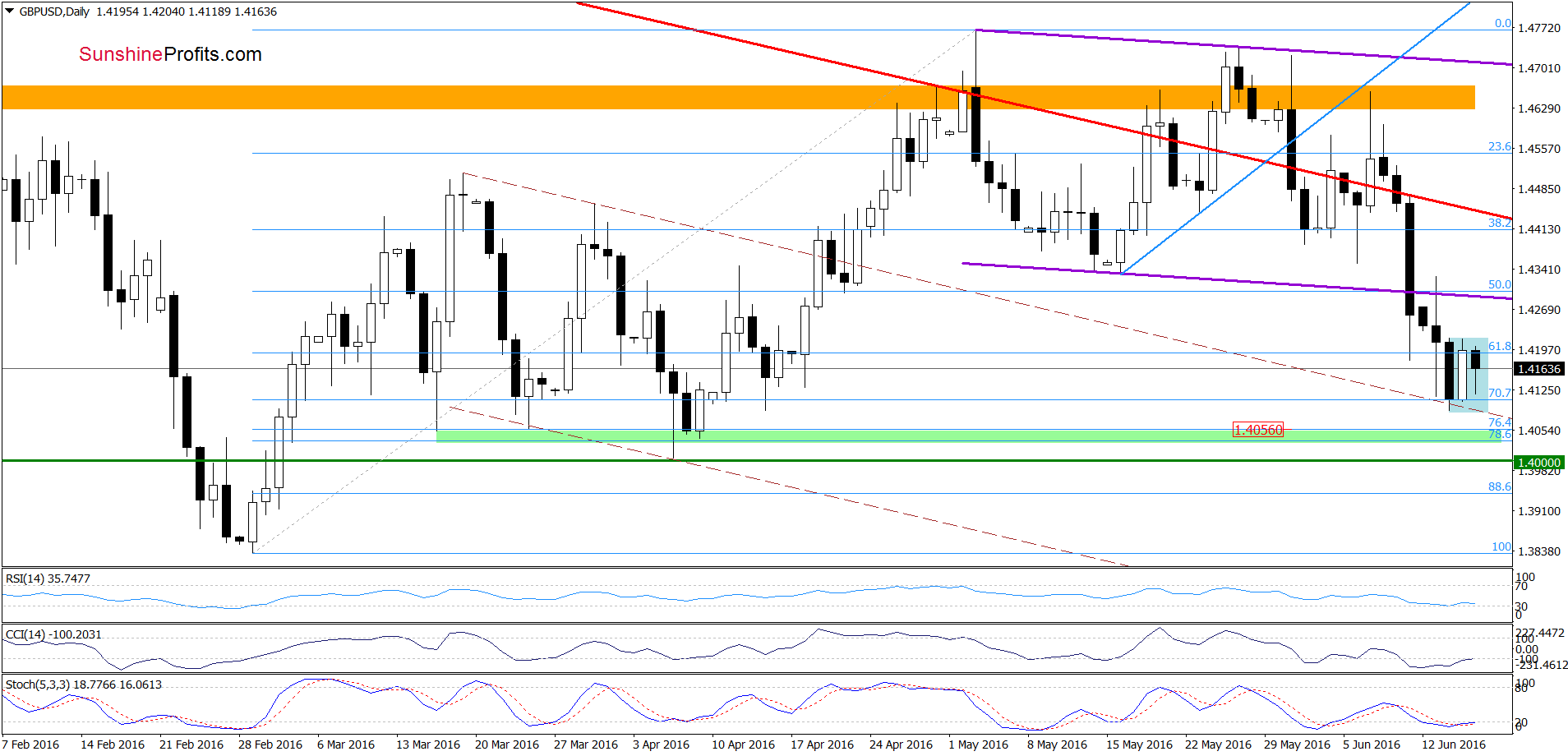Click the 1.44130 price axis label
The width and height of the screenshot is (1568, 756).
click(1538, 229)
